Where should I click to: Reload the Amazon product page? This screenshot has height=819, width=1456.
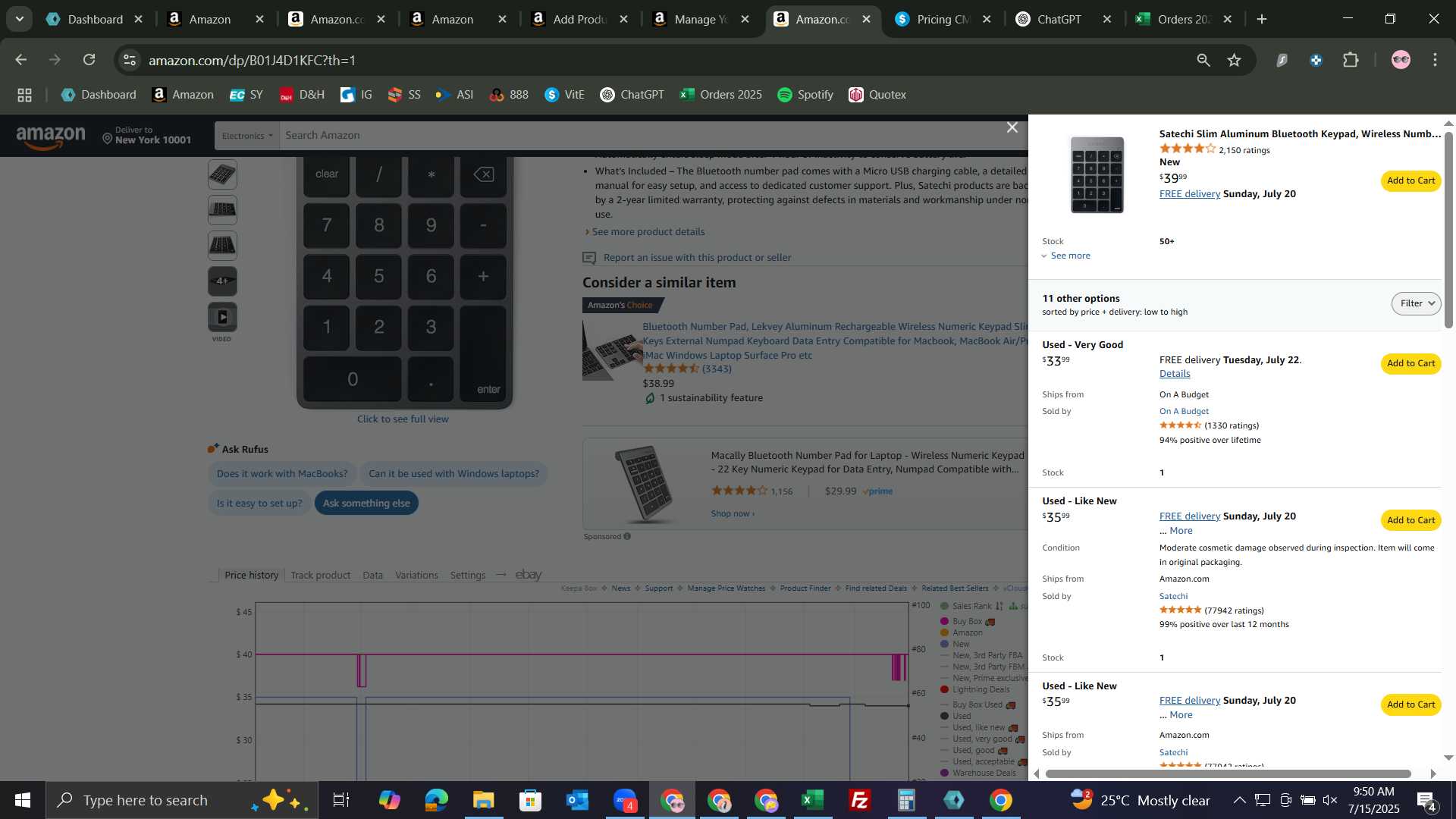tap(89, 60)
